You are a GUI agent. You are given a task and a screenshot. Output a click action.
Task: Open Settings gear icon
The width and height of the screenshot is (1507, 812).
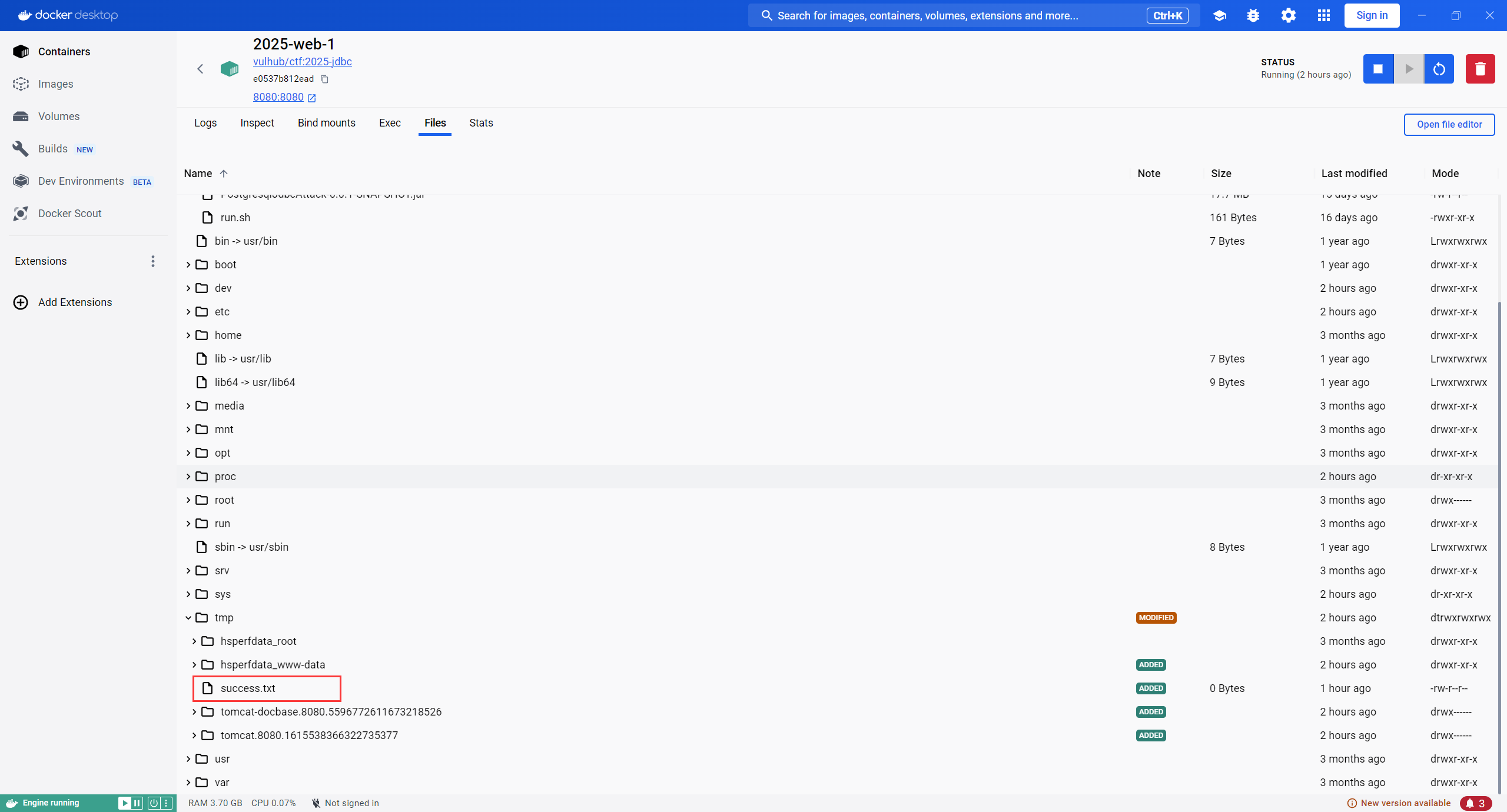[x=1289, y=16]
